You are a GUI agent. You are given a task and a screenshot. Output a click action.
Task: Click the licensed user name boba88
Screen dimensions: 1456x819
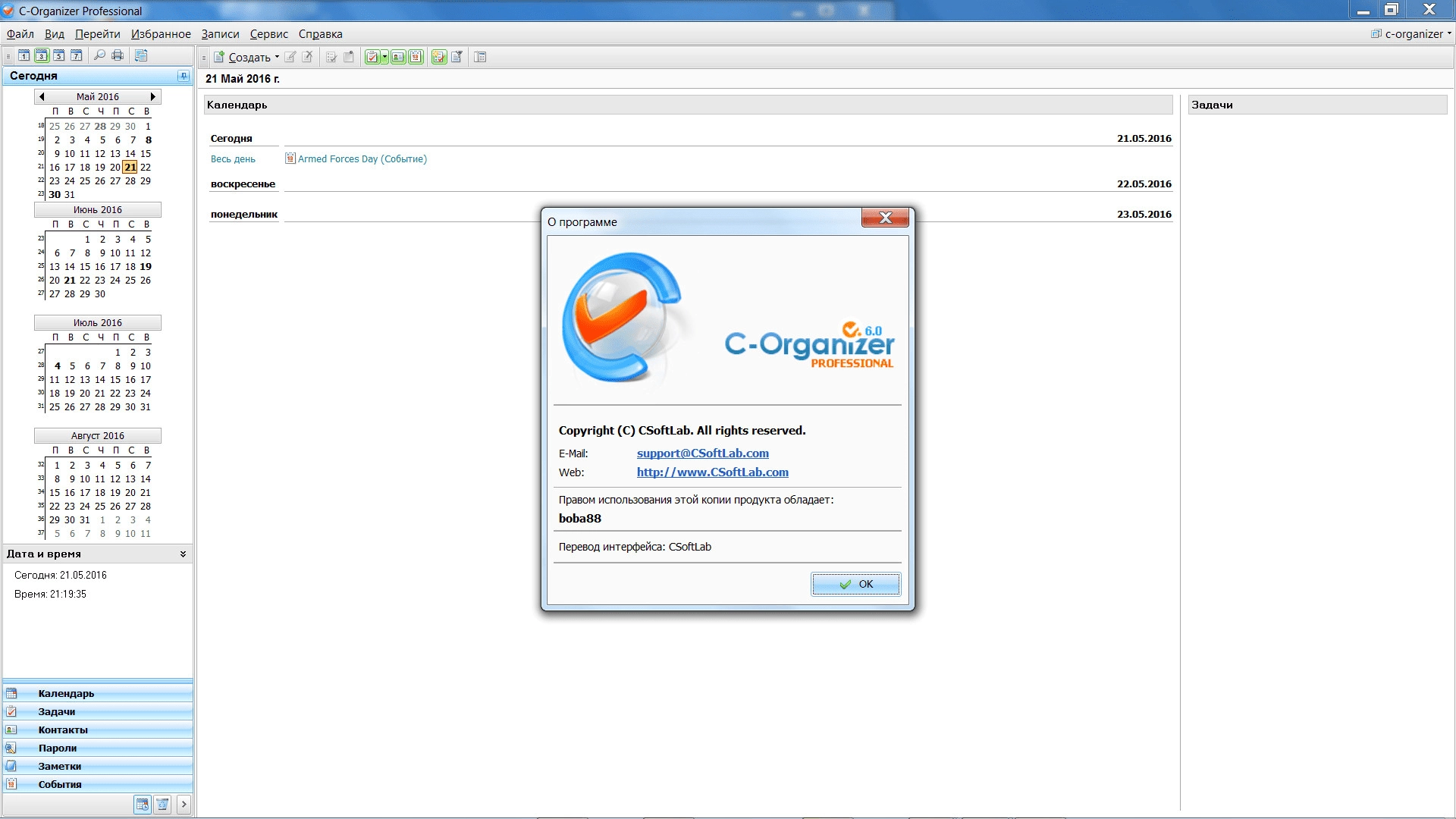[579, 519]
